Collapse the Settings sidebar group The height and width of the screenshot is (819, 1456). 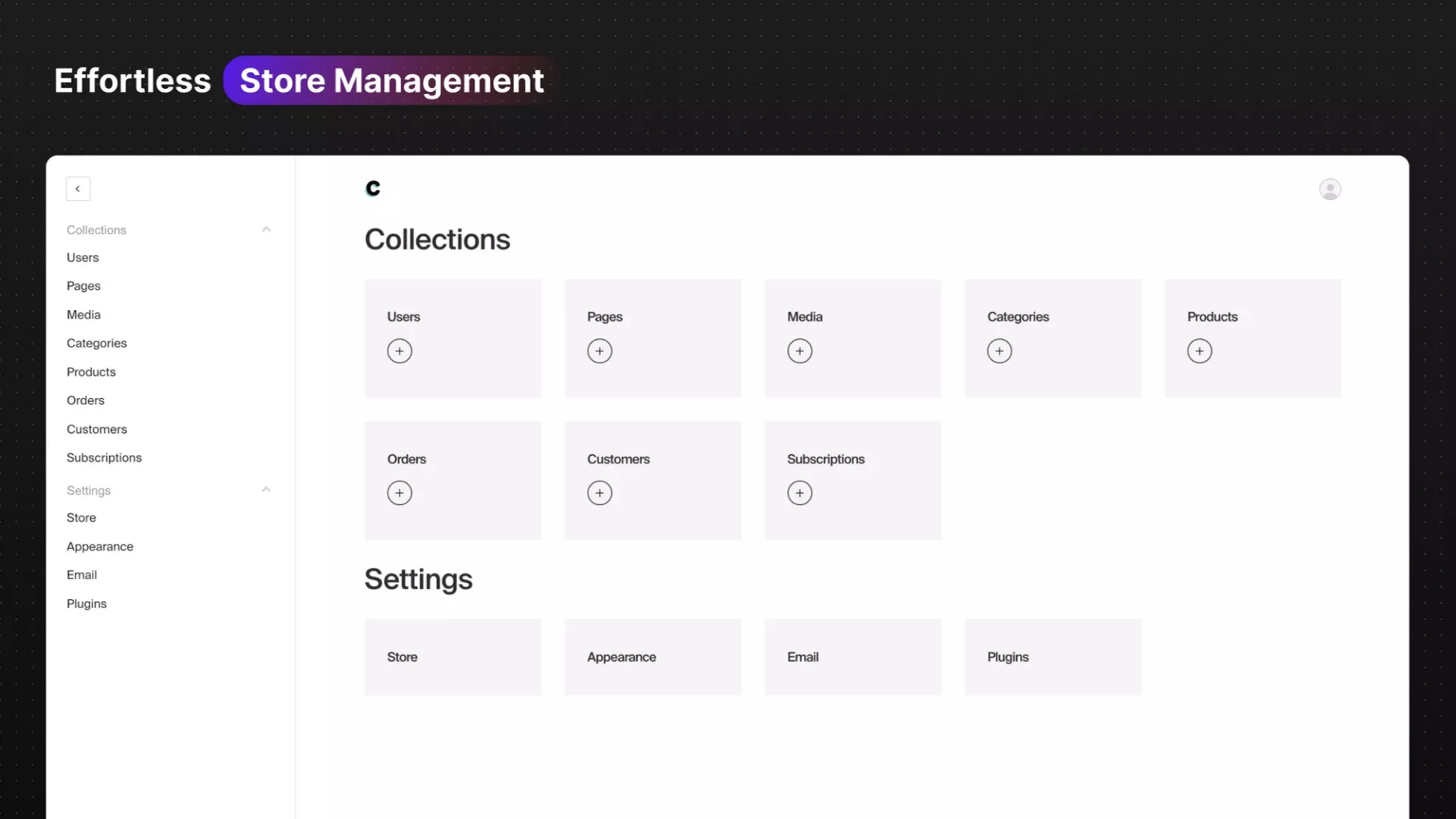[266, 490]
